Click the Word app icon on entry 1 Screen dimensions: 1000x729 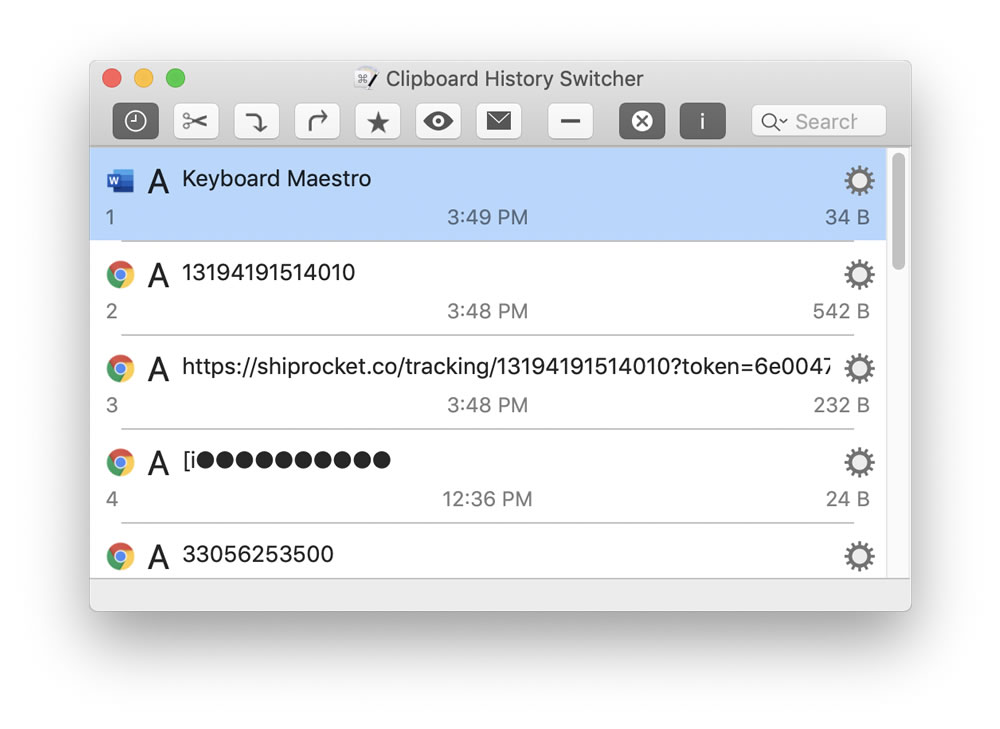point(120,180)
